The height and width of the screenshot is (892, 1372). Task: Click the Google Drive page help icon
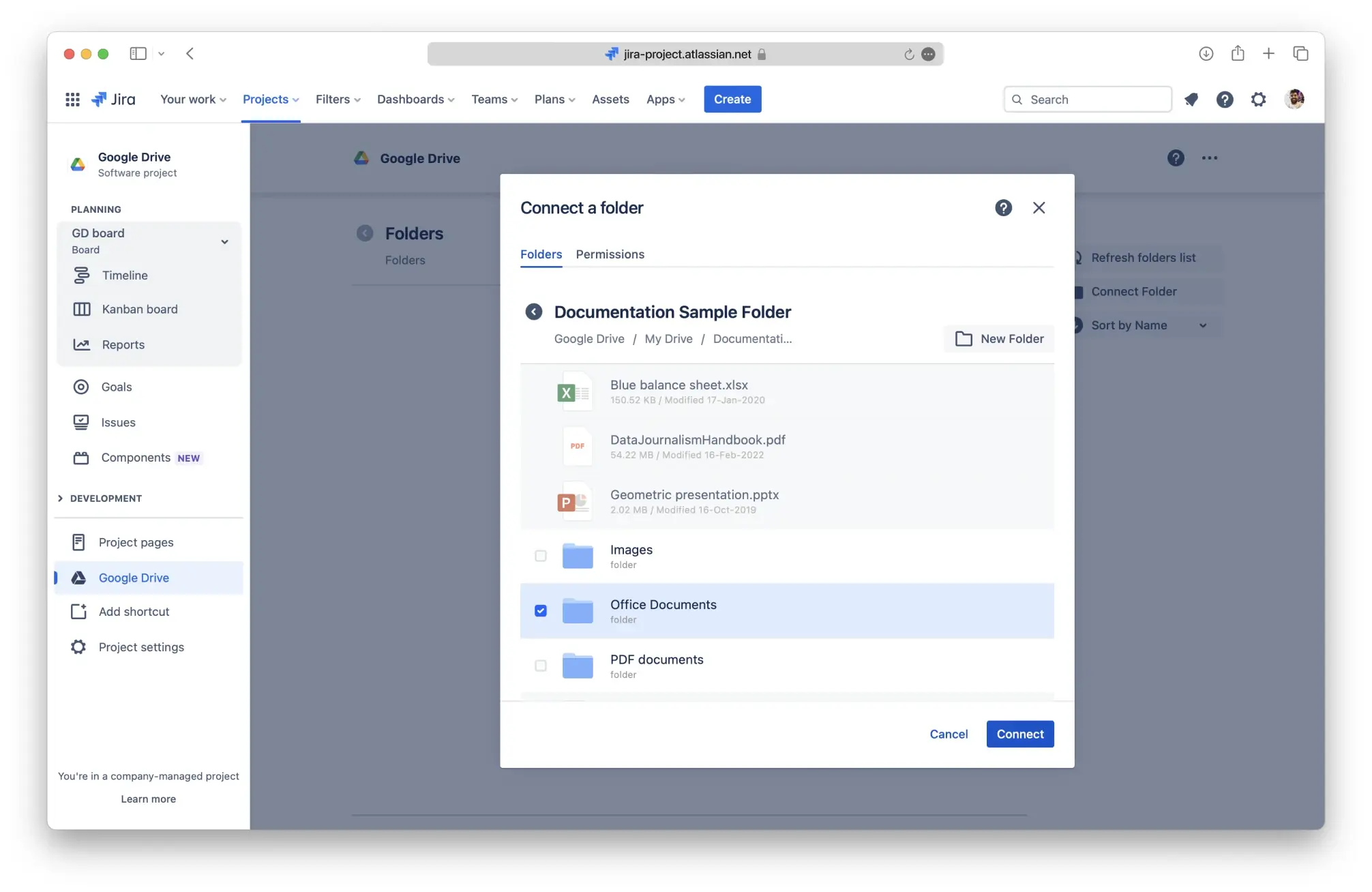pyautogui.click(x=1176, y=158)
